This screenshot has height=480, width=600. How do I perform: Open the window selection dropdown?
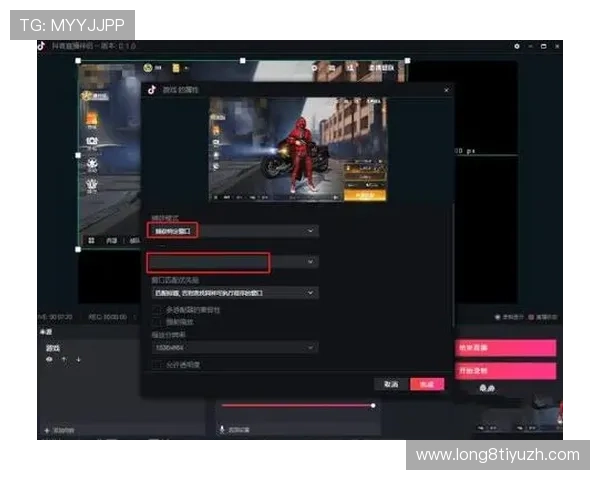(235, 262)
